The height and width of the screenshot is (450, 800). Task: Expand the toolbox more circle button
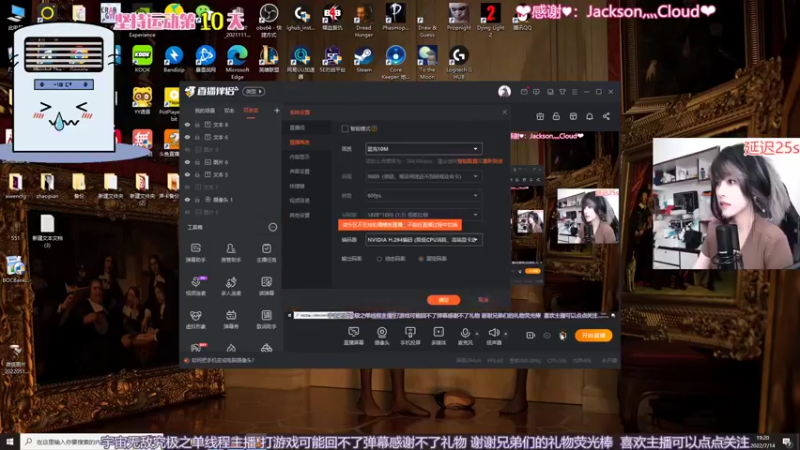click(273, 227)
